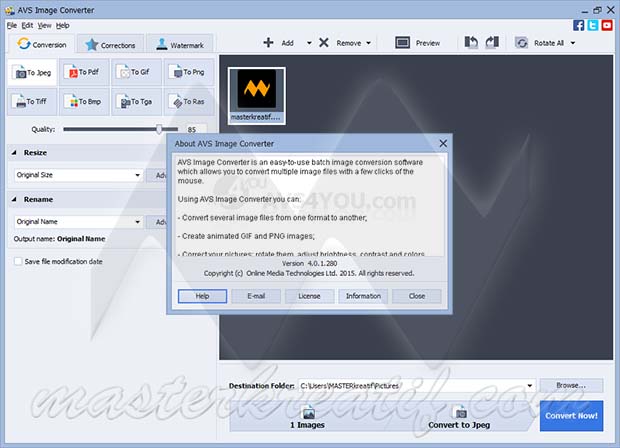Open the Facebook icon link
Image resolution: width=620 pixels, height=448 pixels.
coord(578,25)
